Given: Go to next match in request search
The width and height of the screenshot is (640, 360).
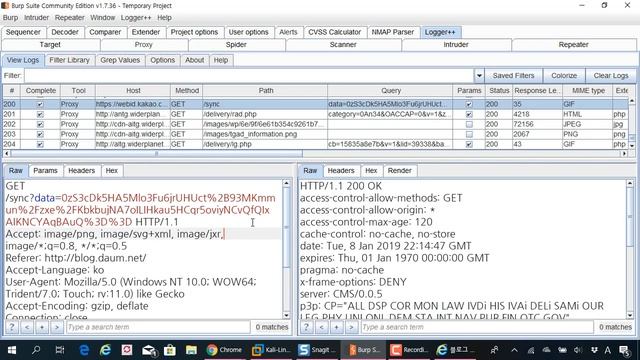Looking at the screenshot, I should (x=57, y=327).
